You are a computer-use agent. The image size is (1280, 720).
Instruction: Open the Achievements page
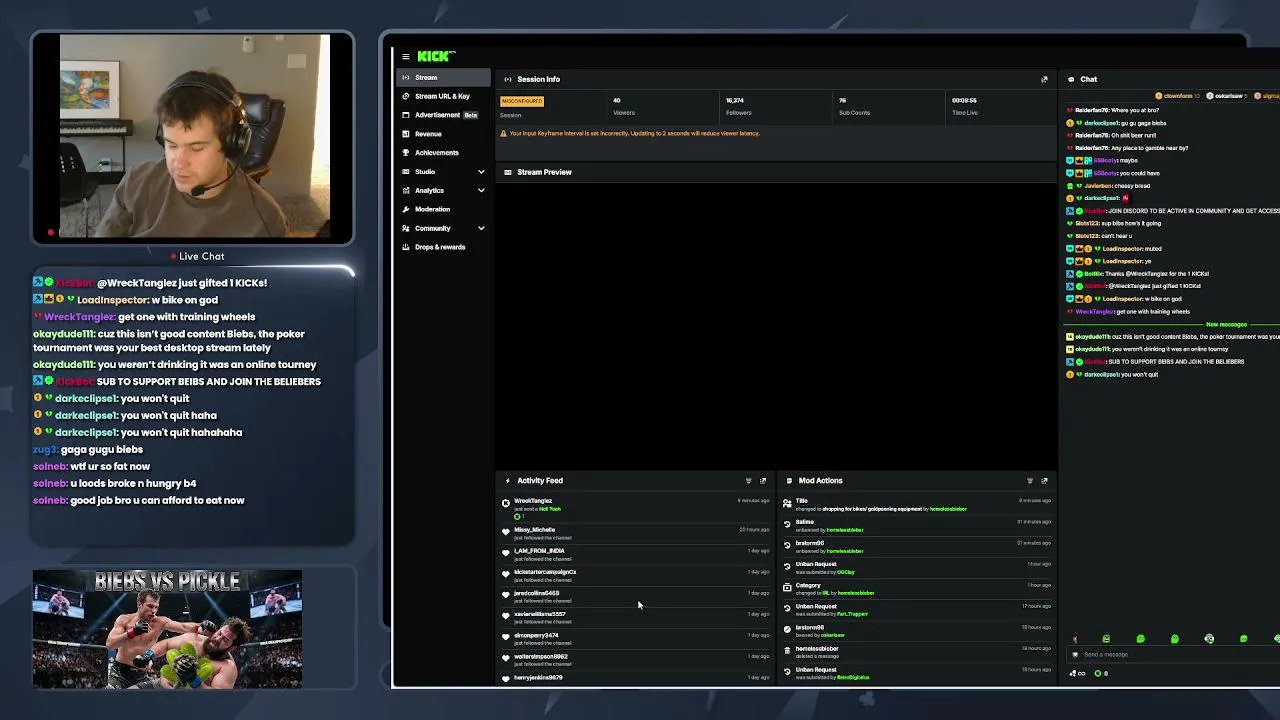tap(443, 153)
